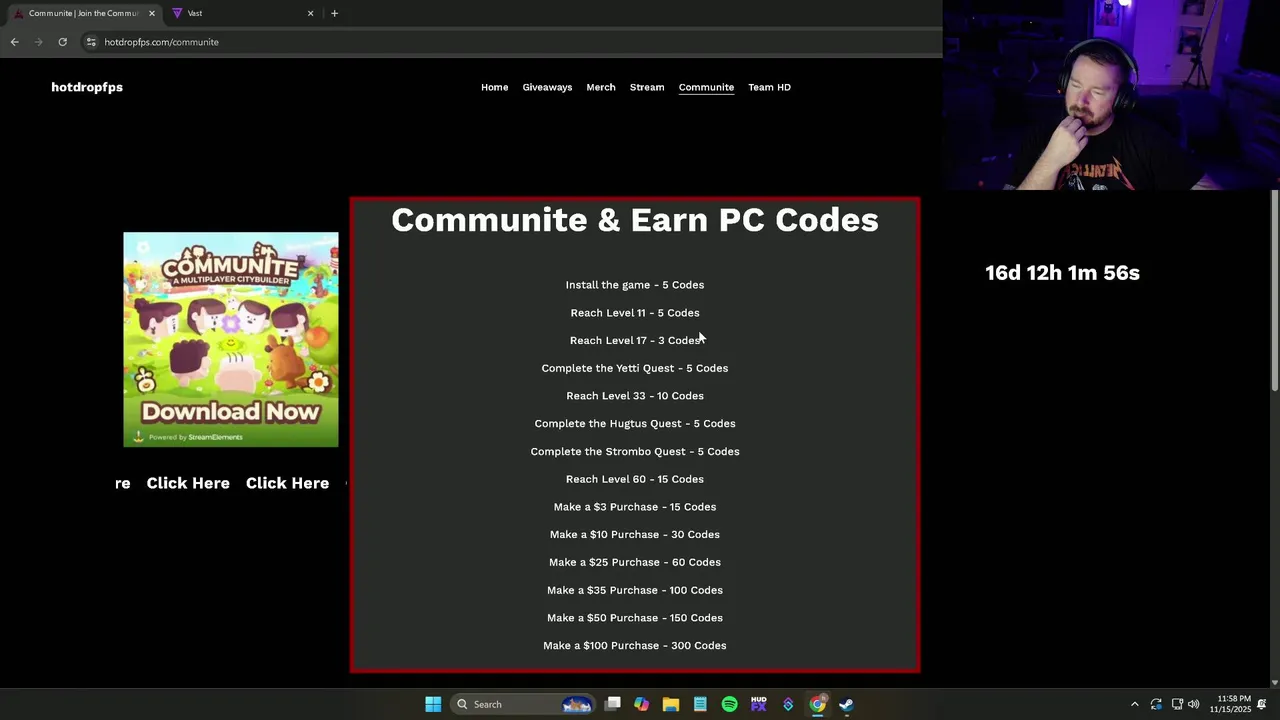Open Spotify from the taskbar

pos(729,704)
